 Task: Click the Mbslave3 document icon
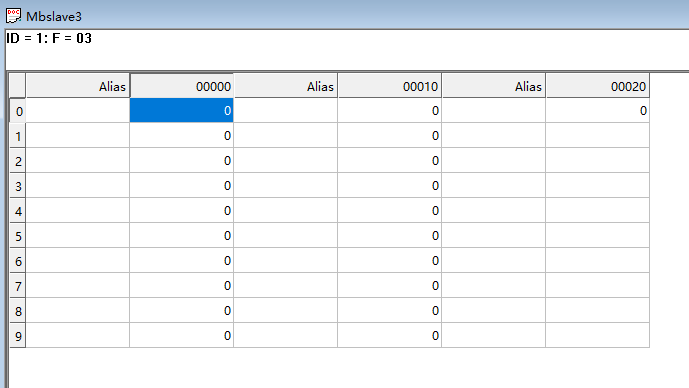tap(13, 16)
